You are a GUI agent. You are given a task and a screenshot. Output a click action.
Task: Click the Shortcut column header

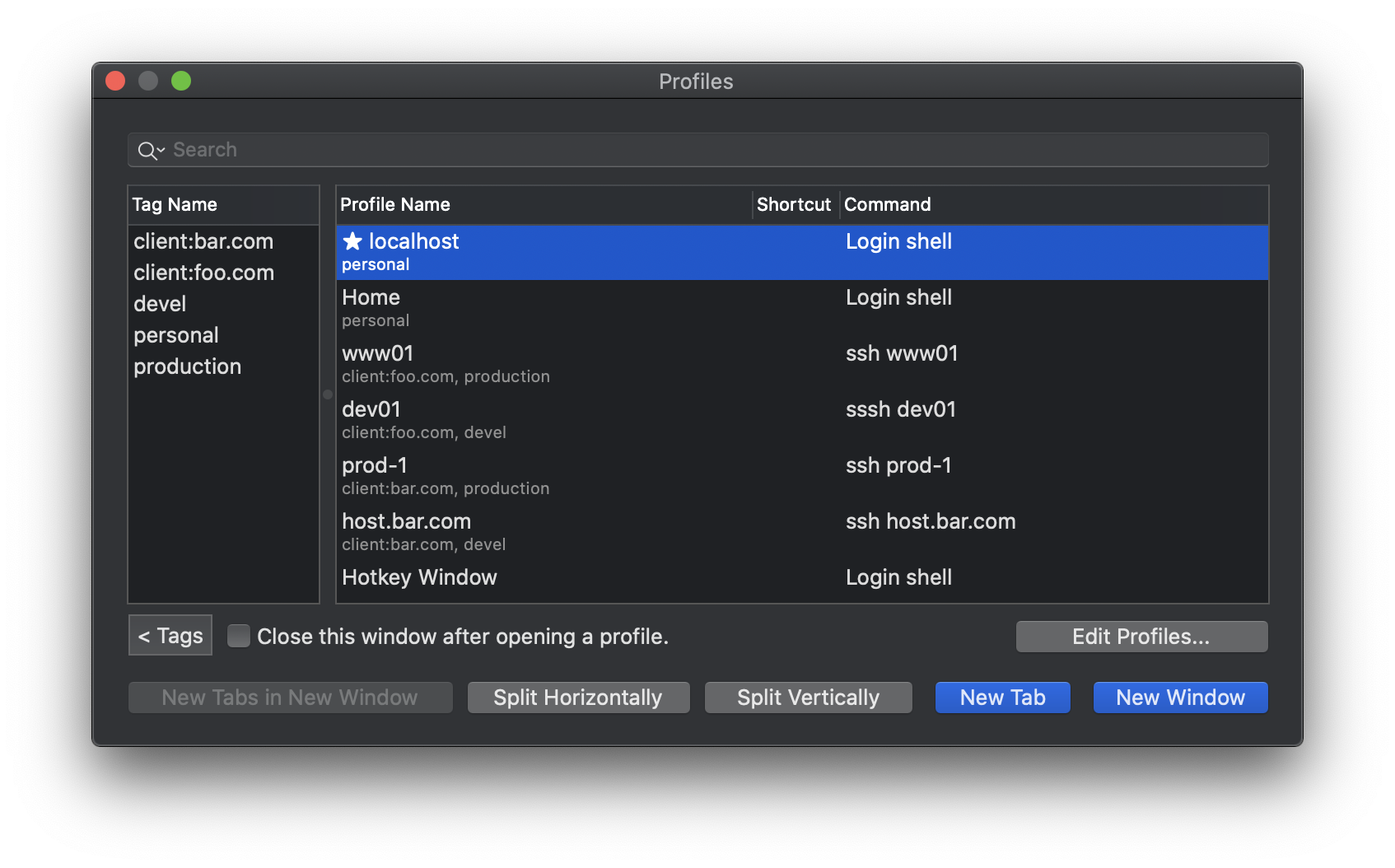click(x=795, y=204)
